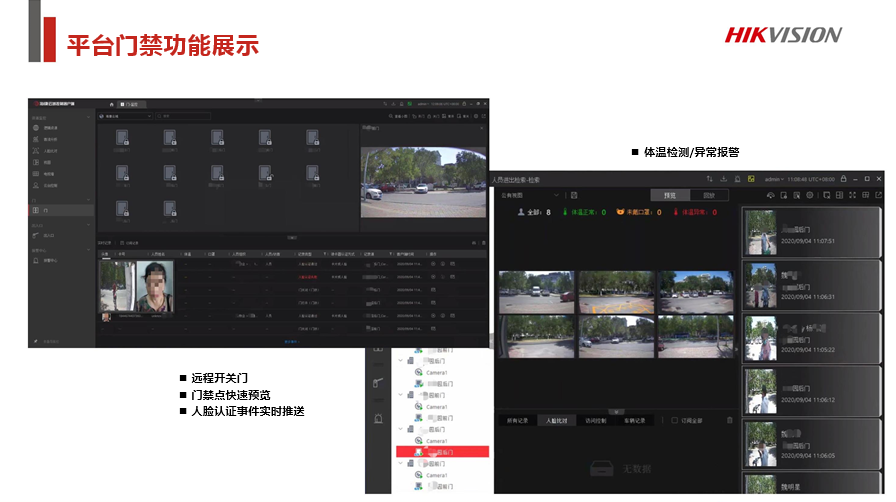Click the search field in left window
Viewport: 896px width, 502px height.
pos(183,116)
